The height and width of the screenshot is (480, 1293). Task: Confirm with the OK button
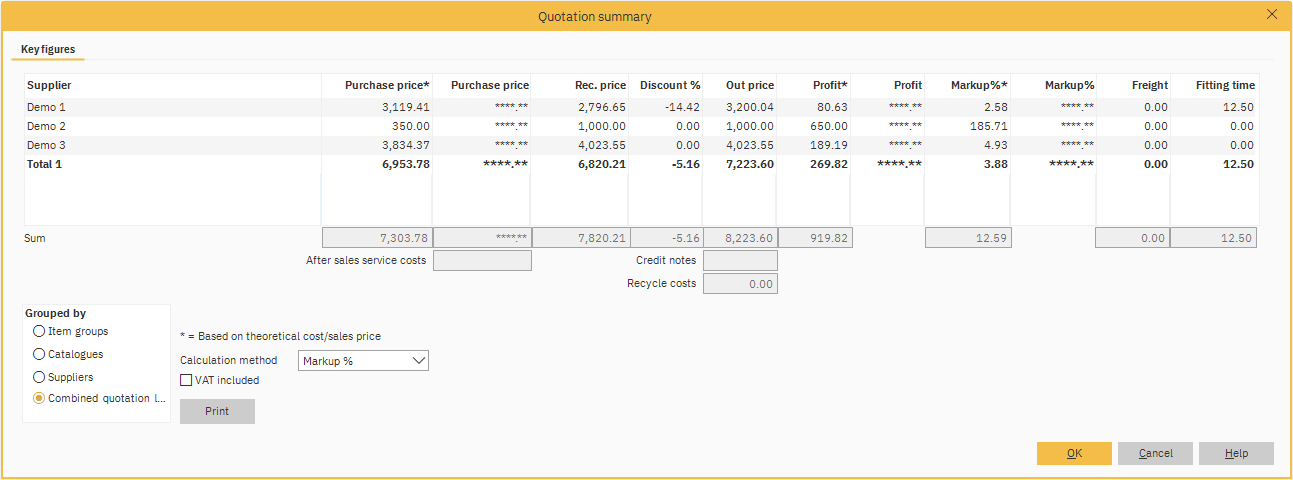[x=1074, y=453]
